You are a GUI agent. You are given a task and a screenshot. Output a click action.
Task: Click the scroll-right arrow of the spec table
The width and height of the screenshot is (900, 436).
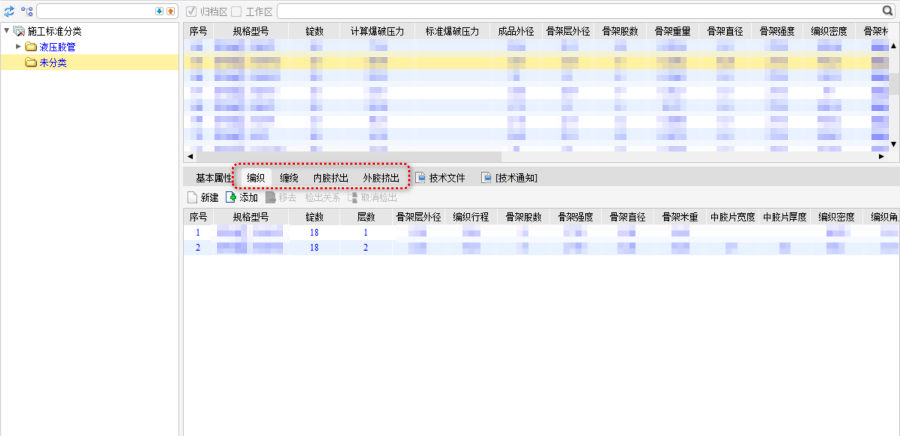(882, 156)
